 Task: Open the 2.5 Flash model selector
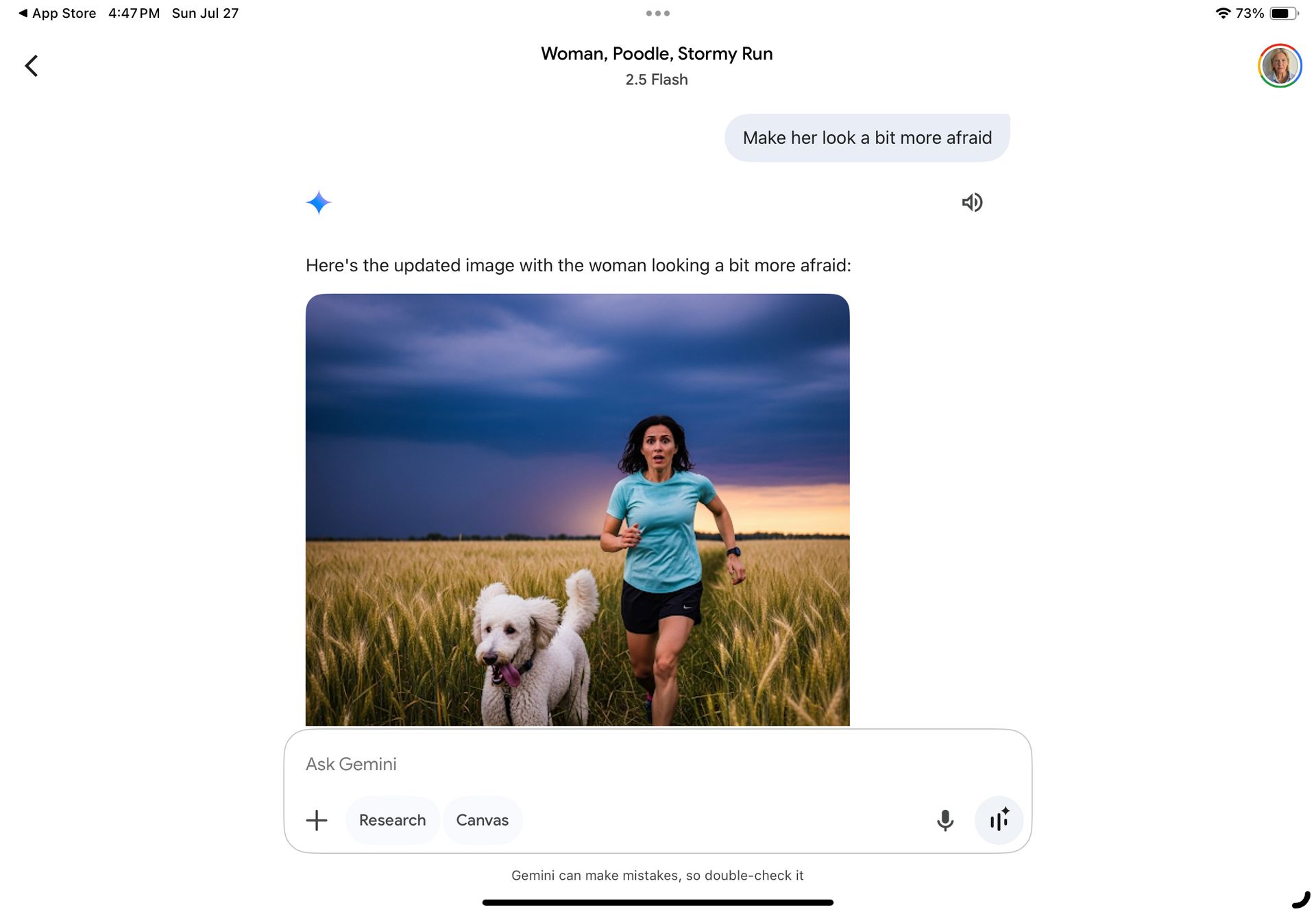(x=656, y=79)
